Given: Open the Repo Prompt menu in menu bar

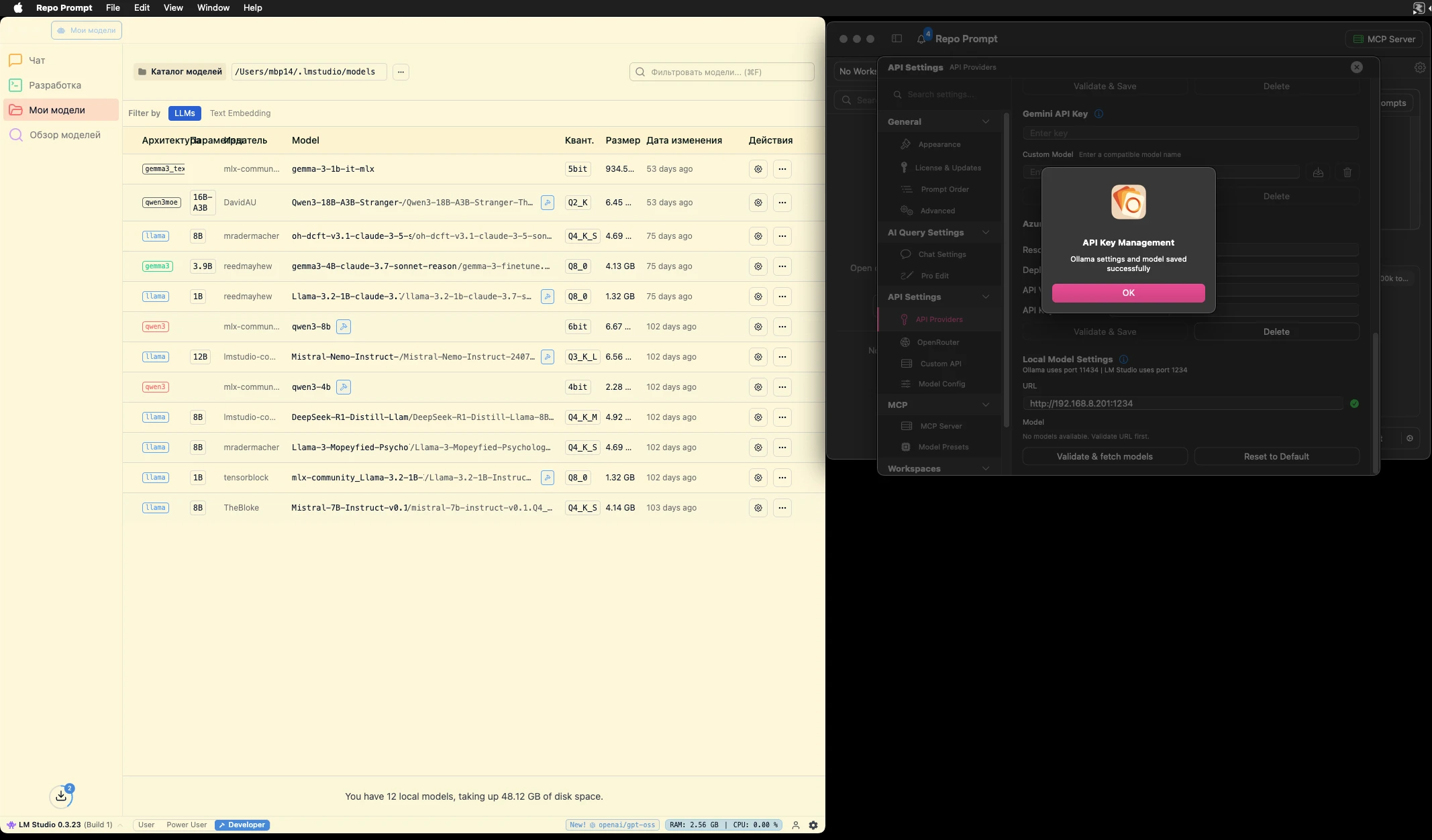Looking at the screenshot, I should tap(64, 7).
